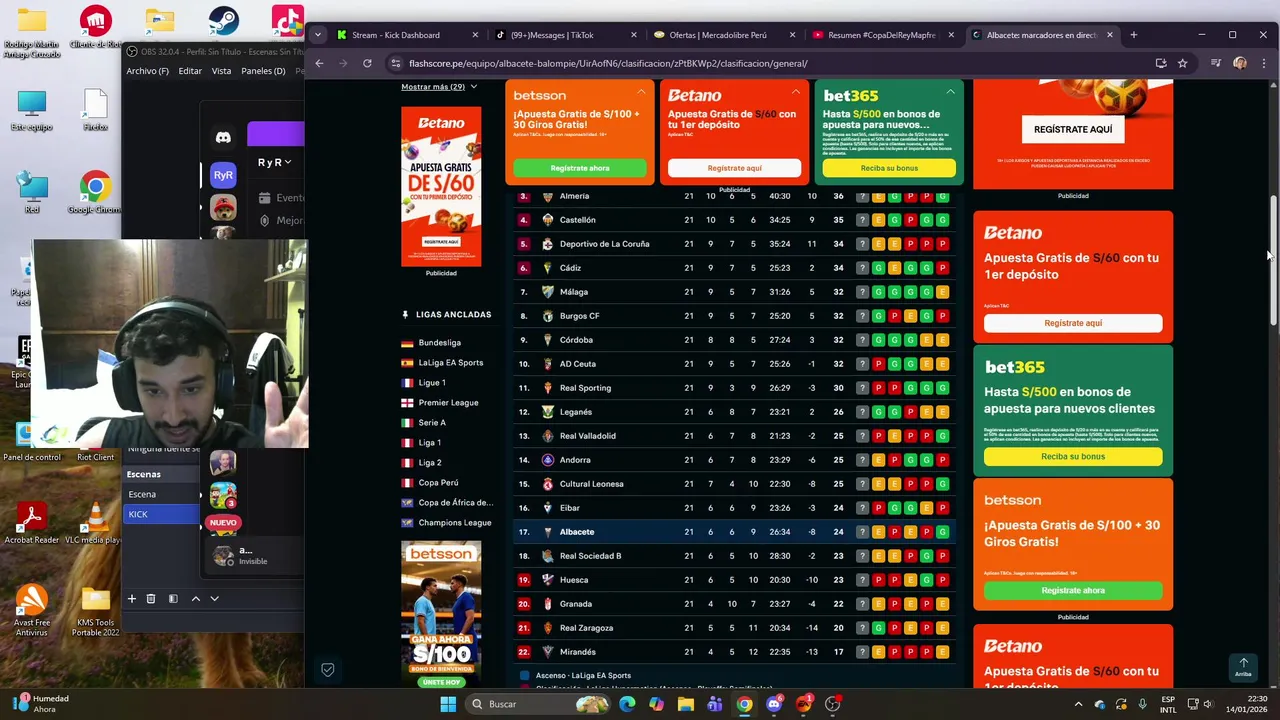Open Chrome's three-dot menu

1262,63
